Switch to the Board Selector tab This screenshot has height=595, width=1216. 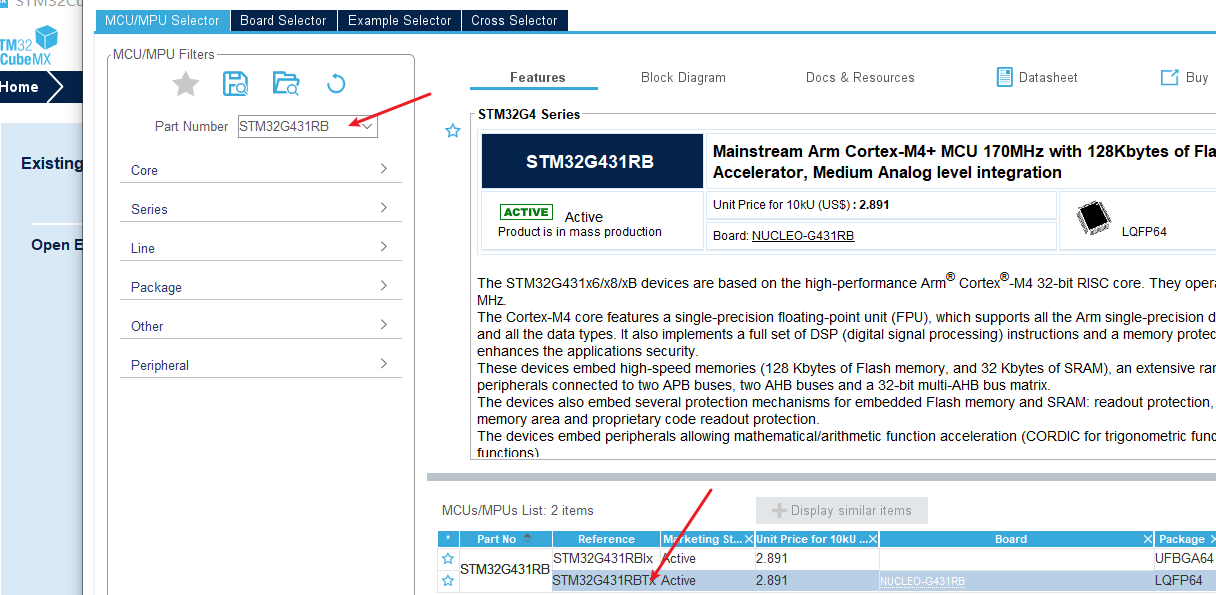[283, 20]
